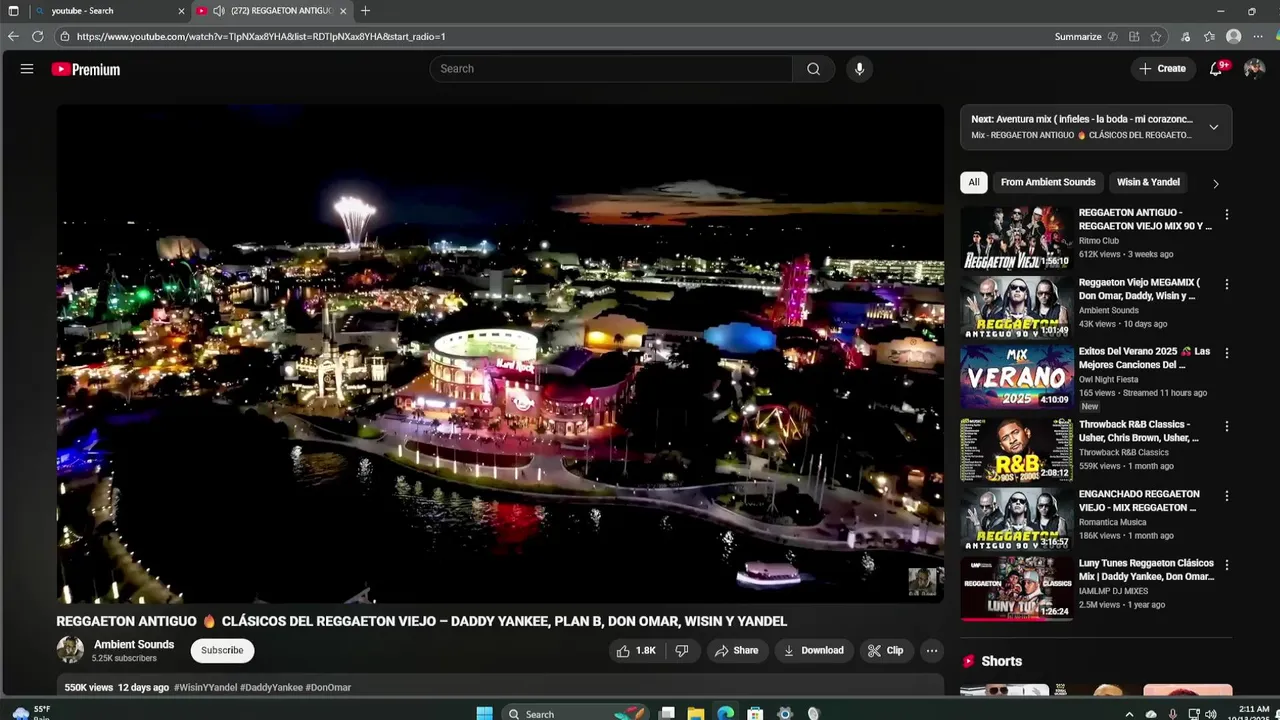Viewport: 1280px width, 720px height.
Task: Click the video player area
Action: click(x=500, y=354)
